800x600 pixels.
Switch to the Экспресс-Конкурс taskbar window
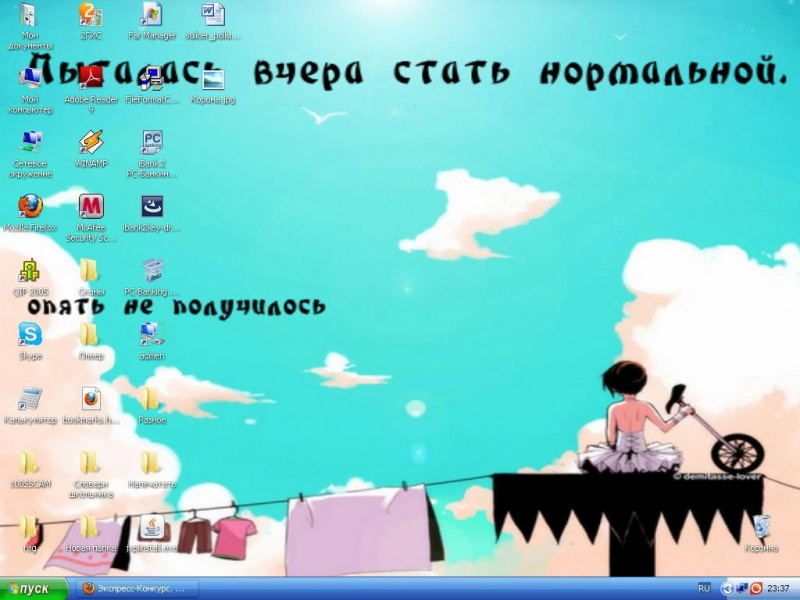[x=138, y=589]
